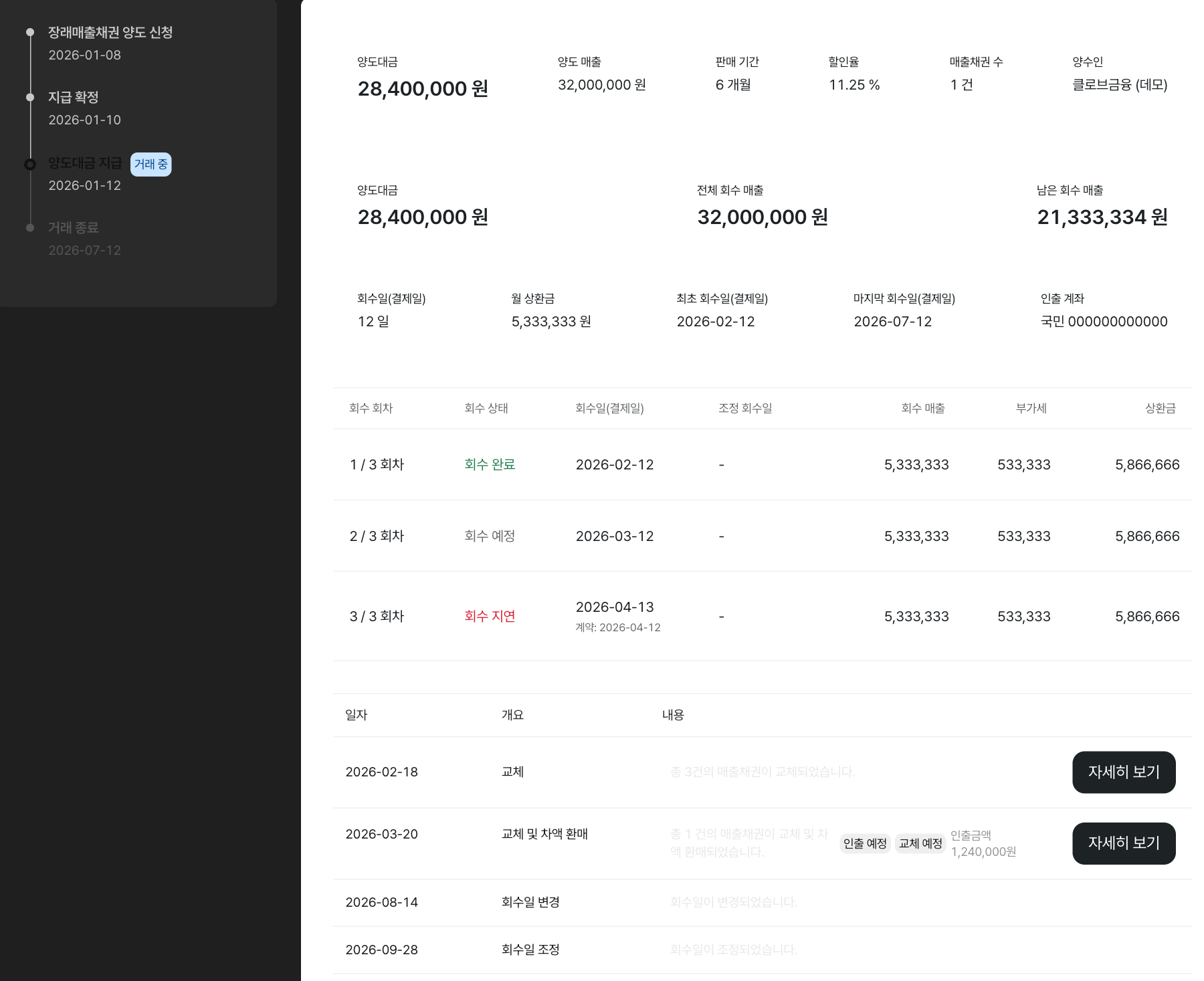Viewport: 1204px width, 981px height.
Task: Click the 회수 예정 status
Action: point(490,536)
